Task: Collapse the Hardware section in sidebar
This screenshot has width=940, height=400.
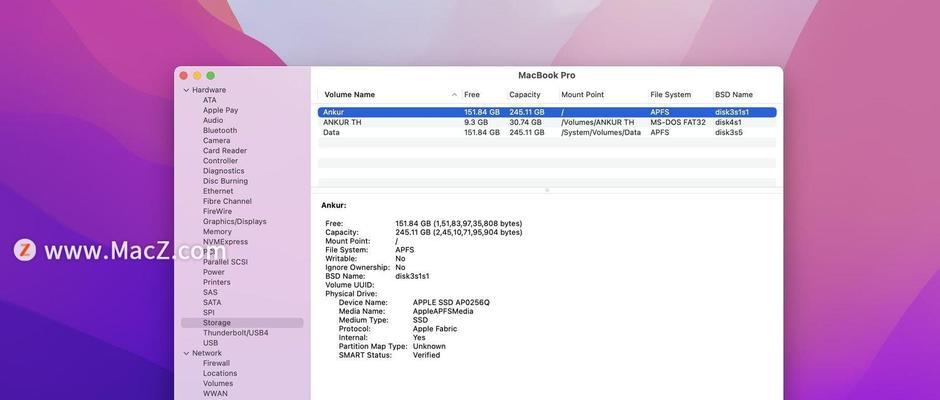Action: [186, 90]
